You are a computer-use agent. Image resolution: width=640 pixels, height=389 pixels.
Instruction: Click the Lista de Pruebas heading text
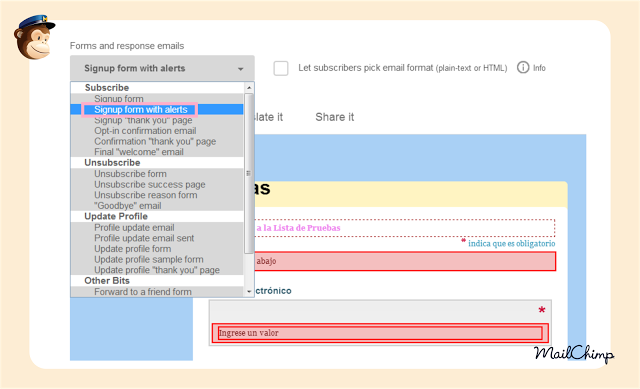307,228
